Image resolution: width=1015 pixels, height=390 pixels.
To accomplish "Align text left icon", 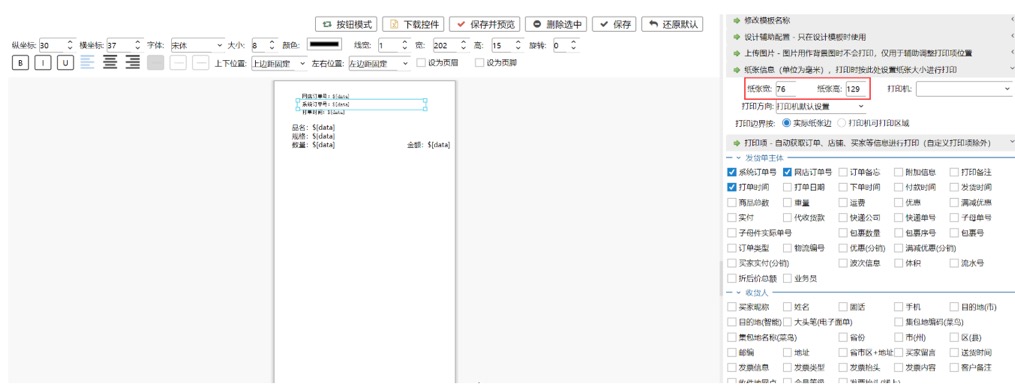I will pyautogui.click(x=87, y=62).
